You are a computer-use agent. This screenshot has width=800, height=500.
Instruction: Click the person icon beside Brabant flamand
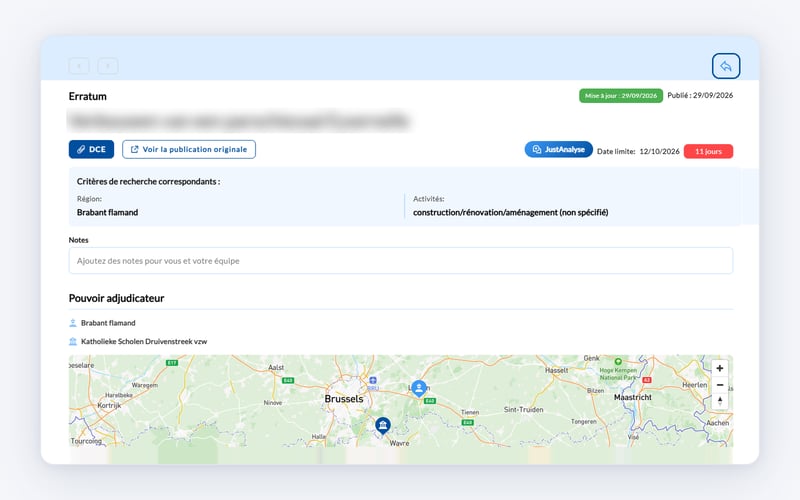pyautogui.click(x=72, y=323)
